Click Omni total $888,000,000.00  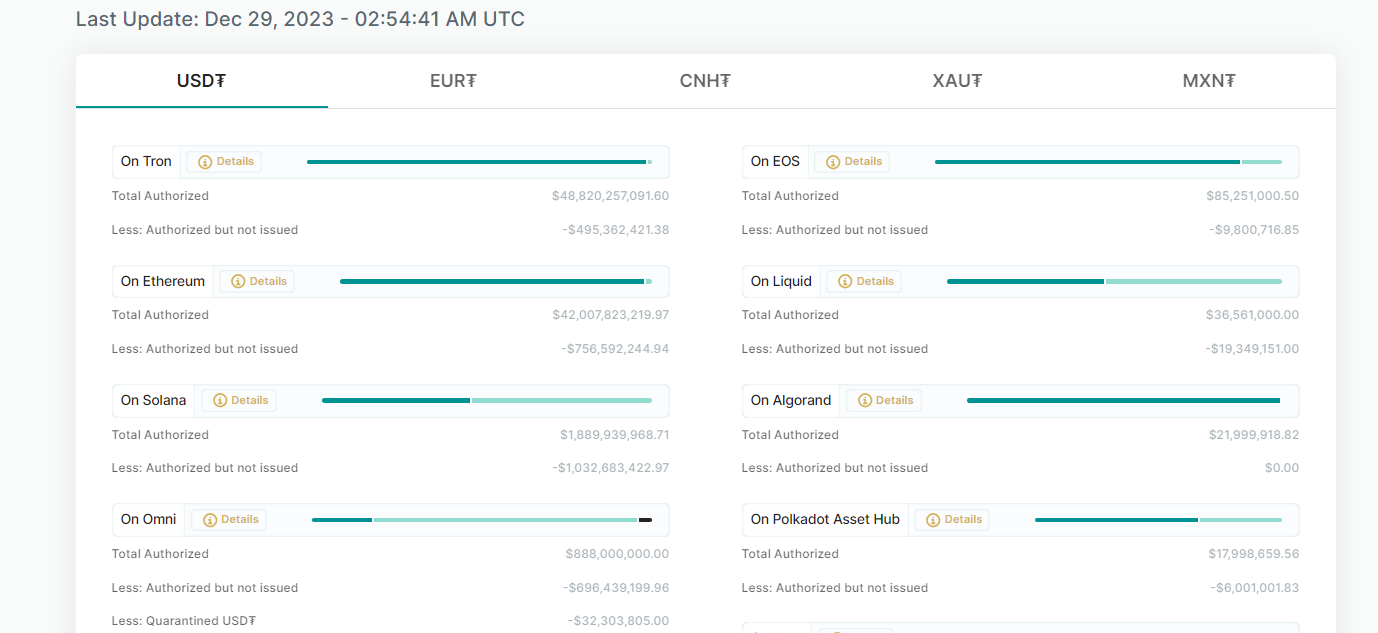point(617,554)
